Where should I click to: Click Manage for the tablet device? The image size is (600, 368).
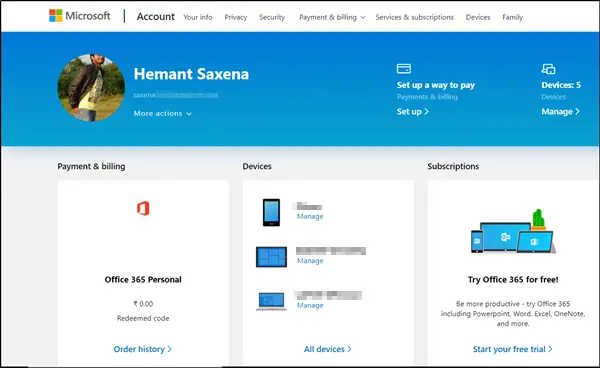pyautogui.click(x=310, y=261)
